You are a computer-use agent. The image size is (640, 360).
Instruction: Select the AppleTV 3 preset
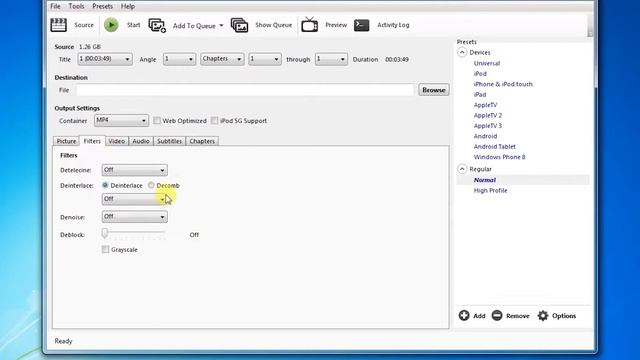[x=488, y=126]
